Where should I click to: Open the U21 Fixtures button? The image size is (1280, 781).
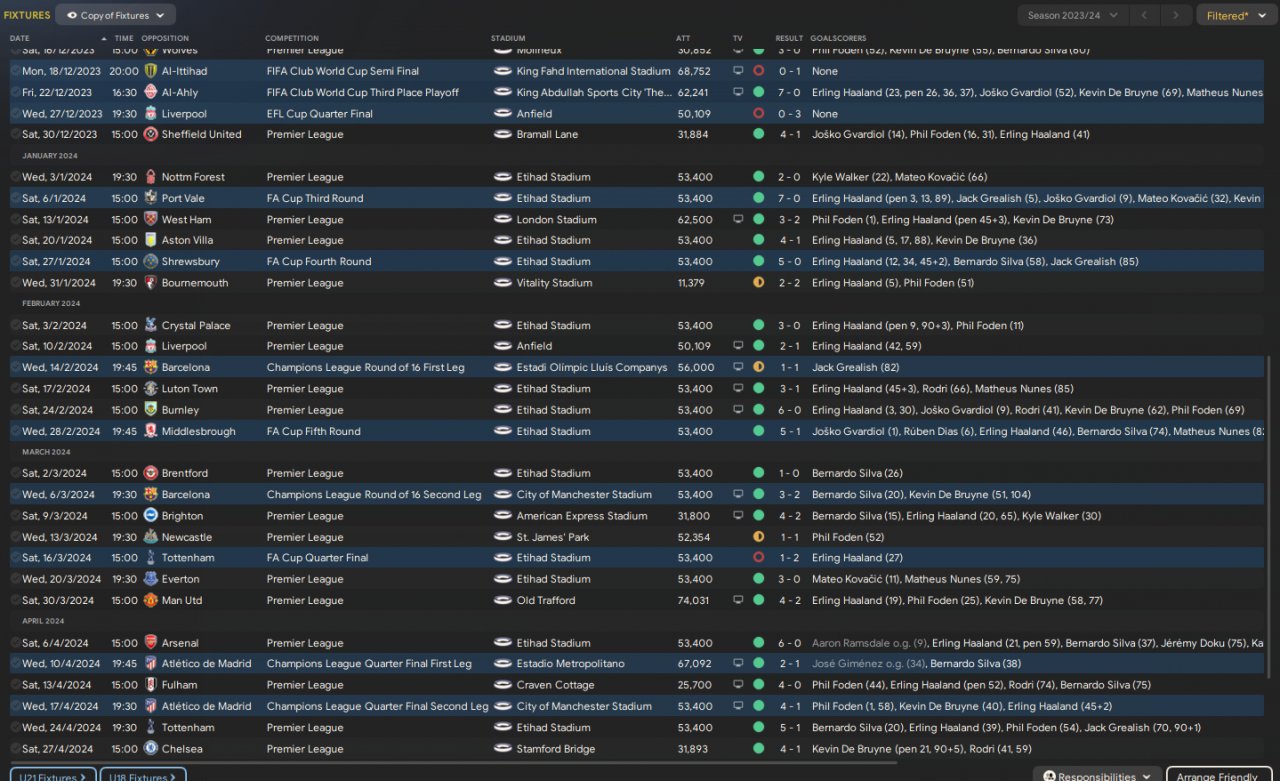pos(54,776)
